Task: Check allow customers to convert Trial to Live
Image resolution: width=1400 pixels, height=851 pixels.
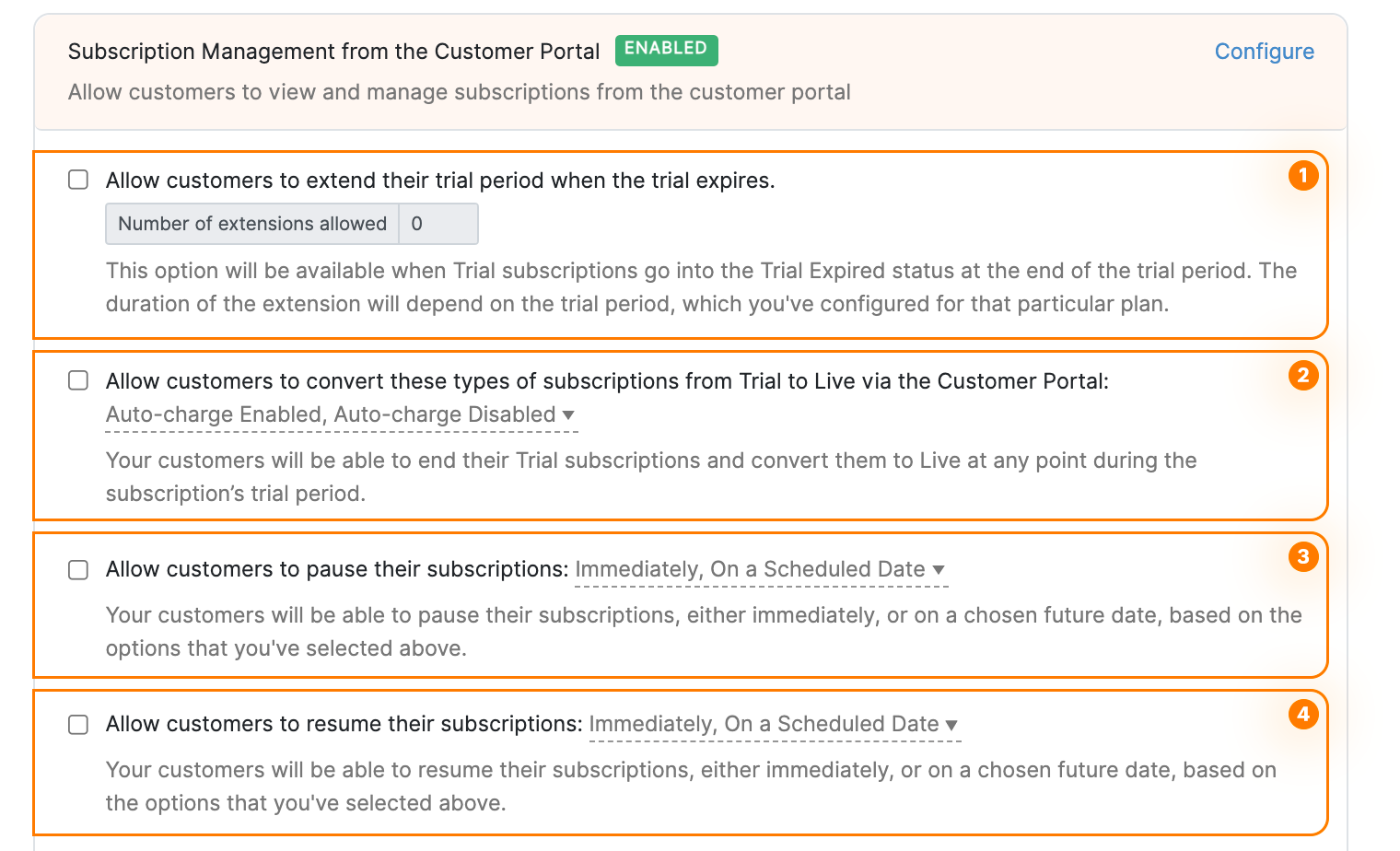Action: click(77, 380)
